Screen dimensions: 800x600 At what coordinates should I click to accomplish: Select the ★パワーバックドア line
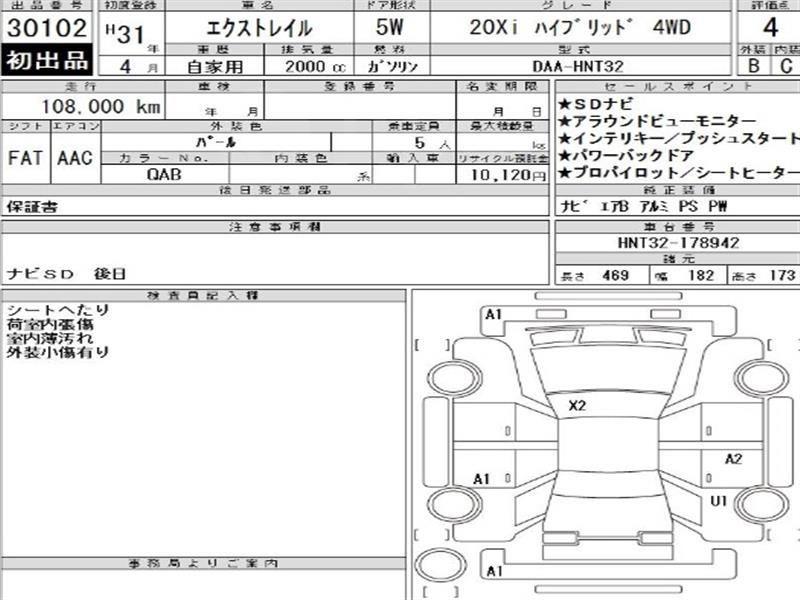pos(626,155)
